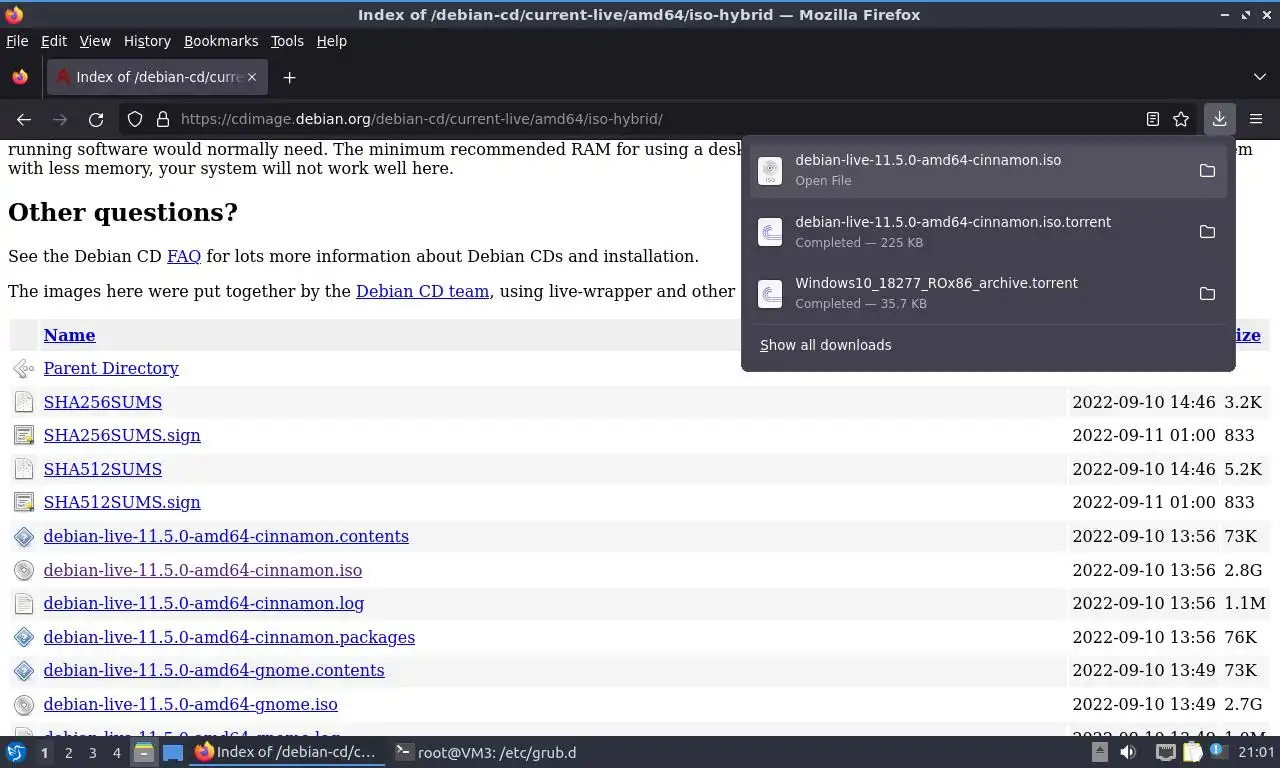This screenshot has width=1280, height=768.
Task: Select the Index of /debian-cd browser tab
Action: tap(157, 77)
